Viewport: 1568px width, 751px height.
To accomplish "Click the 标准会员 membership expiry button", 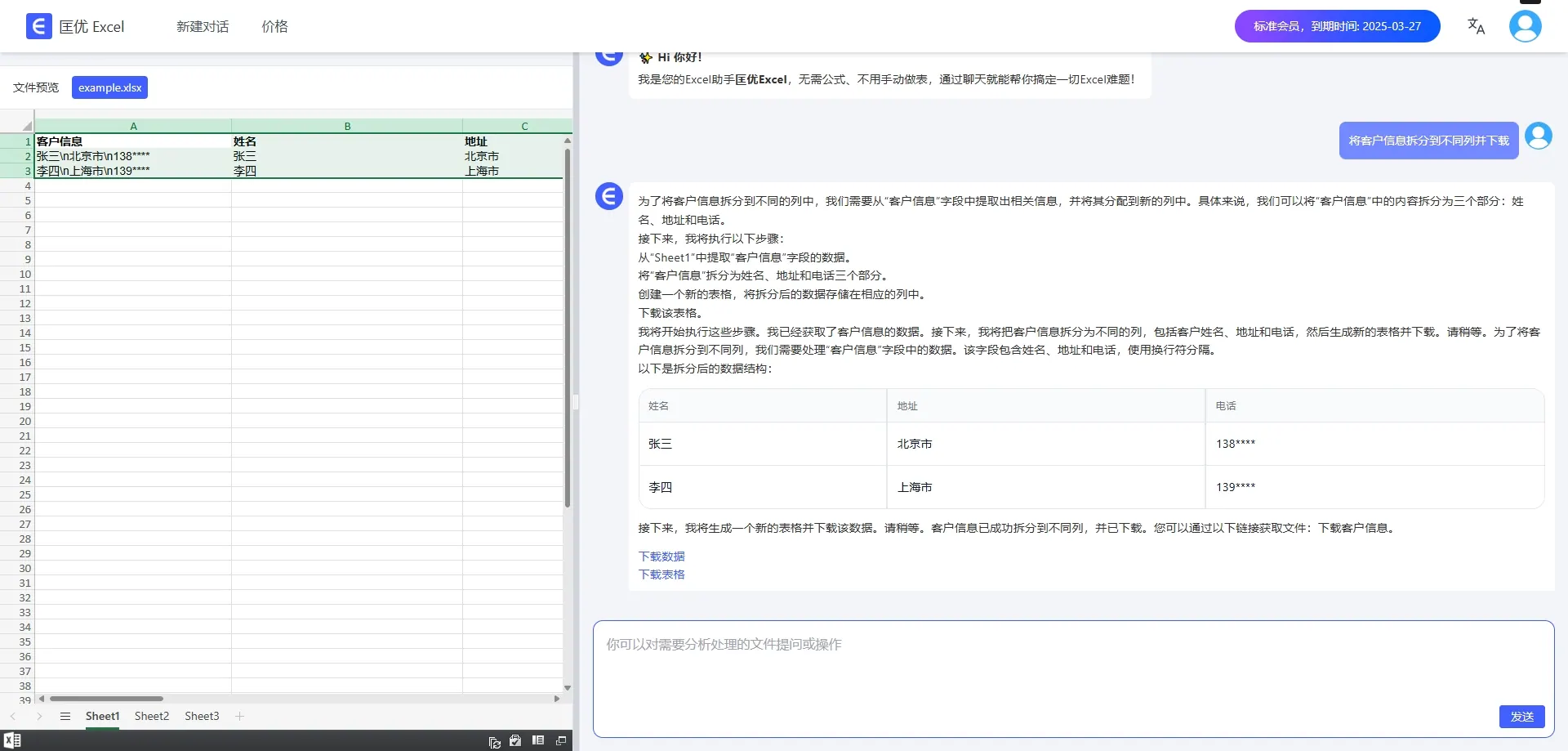I will click(1337, 26).
